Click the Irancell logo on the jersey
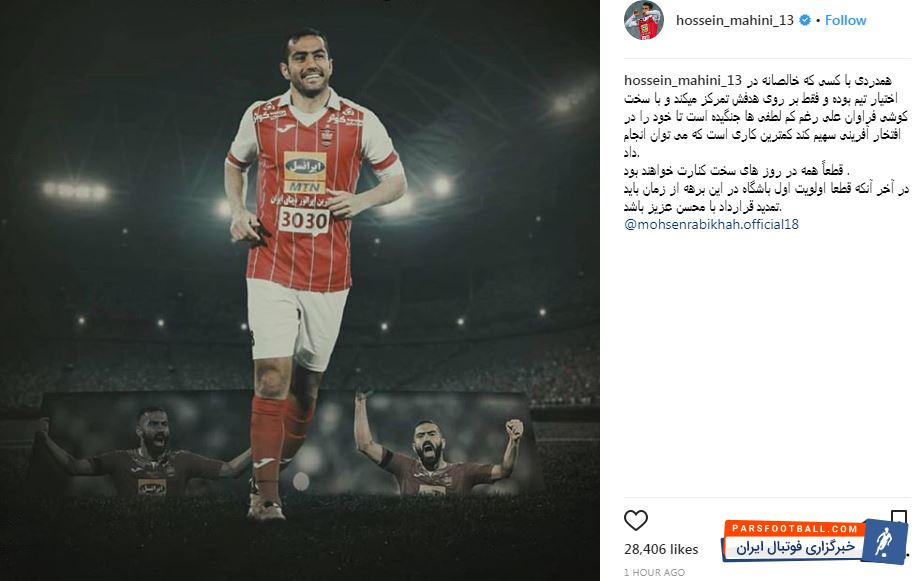Viewport: 924px width, 581px height. click(305, 166)
